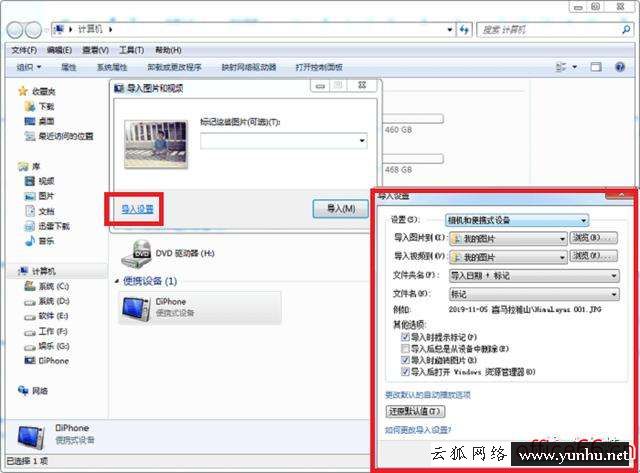640x473 pixels.
Task: Click 如何更改导入设置 help link
Action: [418, 430]
